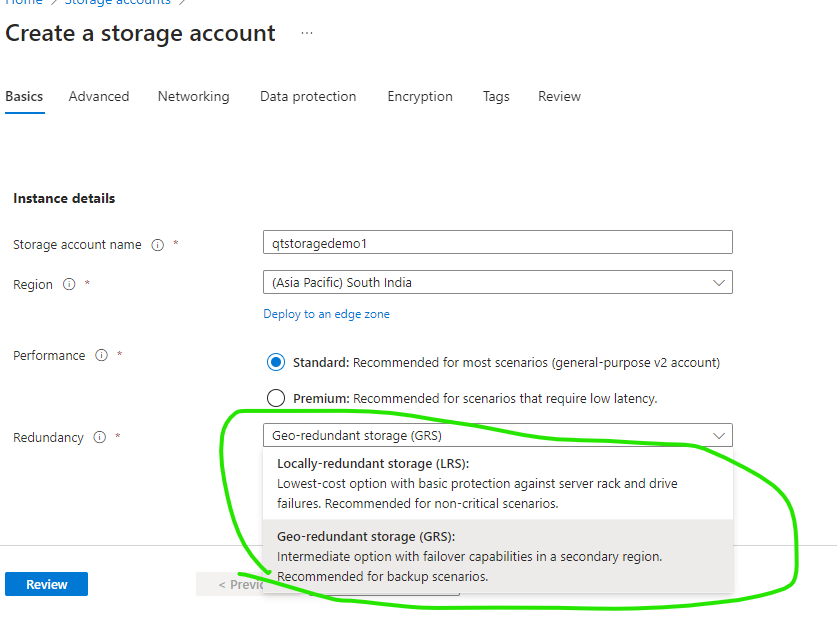
Task: Show info tooltip for Storage account name
Action: point(157,245)
